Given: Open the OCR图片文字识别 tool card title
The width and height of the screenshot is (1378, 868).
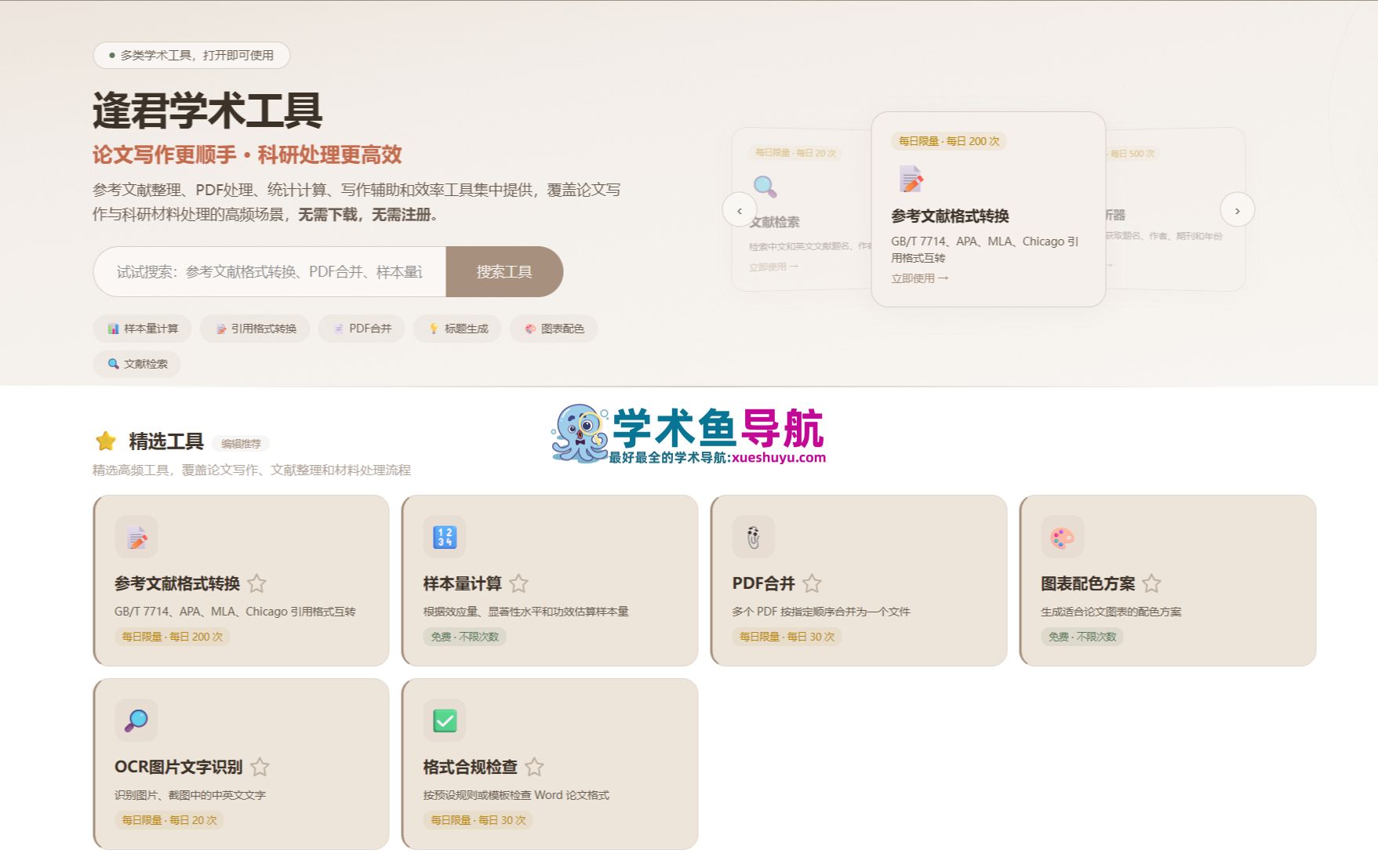Looking at the screenshot, I should [x=179, y=767].
